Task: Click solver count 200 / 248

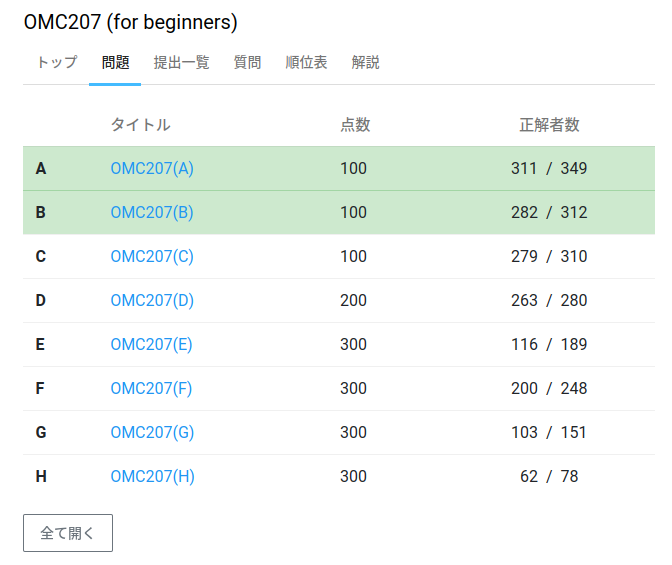Action: [549, 388]
